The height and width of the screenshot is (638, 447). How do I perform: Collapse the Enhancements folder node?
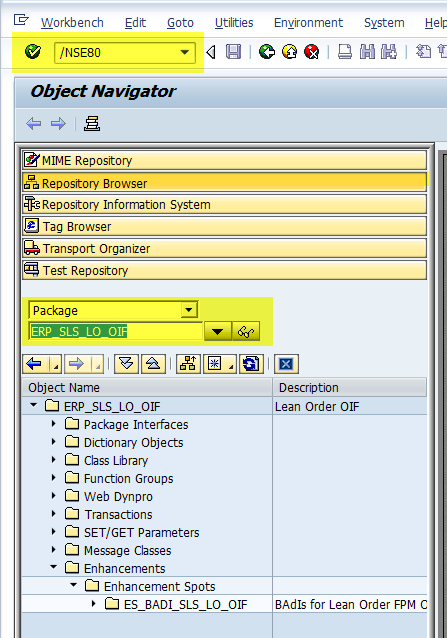click(x=53, y=567)
